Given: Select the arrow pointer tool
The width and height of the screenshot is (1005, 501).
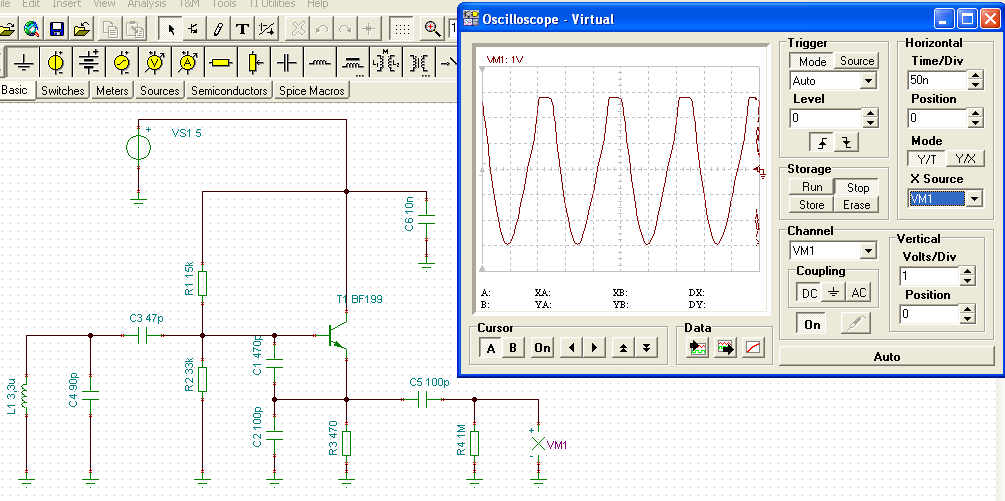Looking at the screenshot, I should (x=170, y=29).
